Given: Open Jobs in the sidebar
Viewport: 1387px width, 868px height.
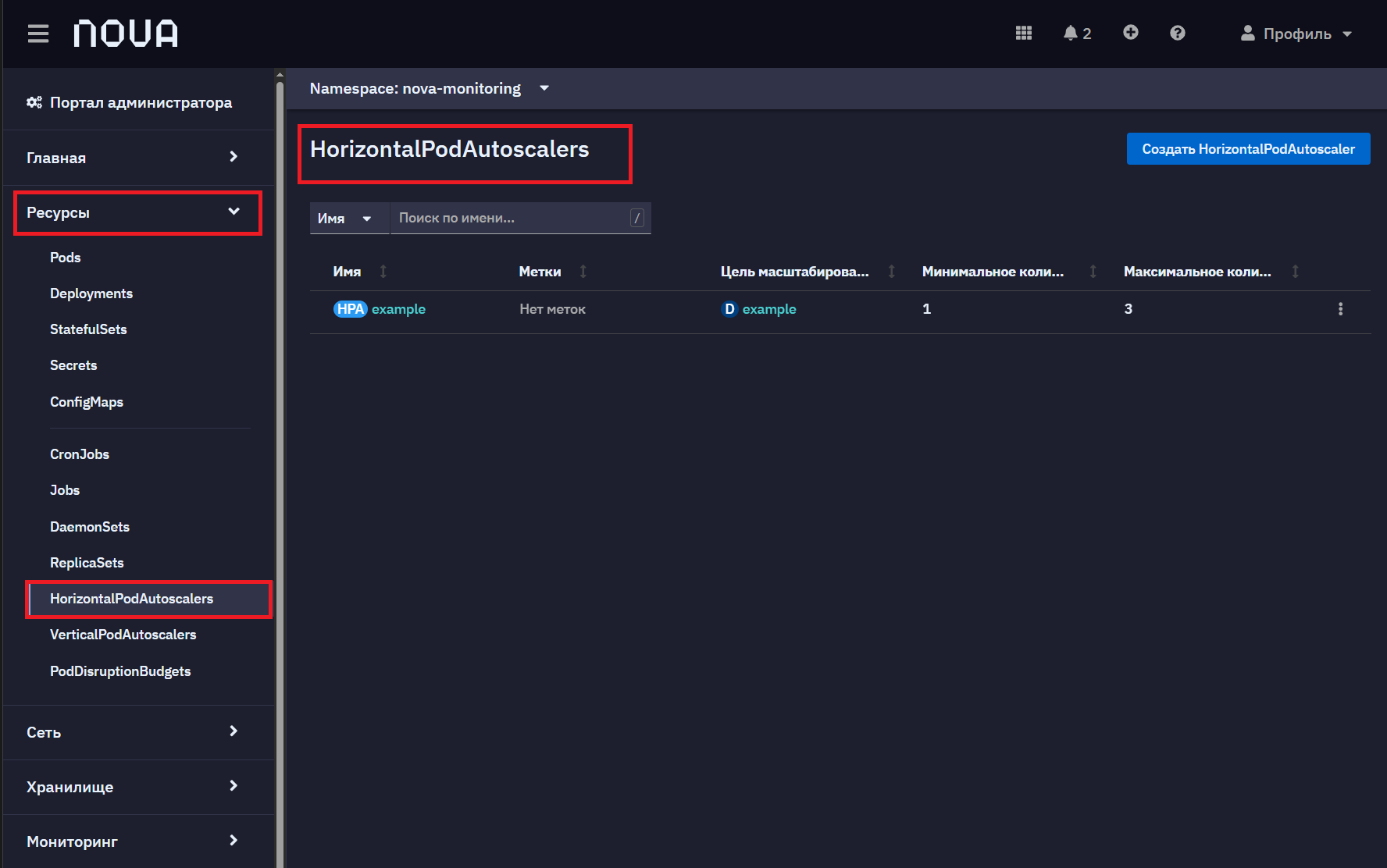Looking at the screenshot, I should [x=65, y=490].
